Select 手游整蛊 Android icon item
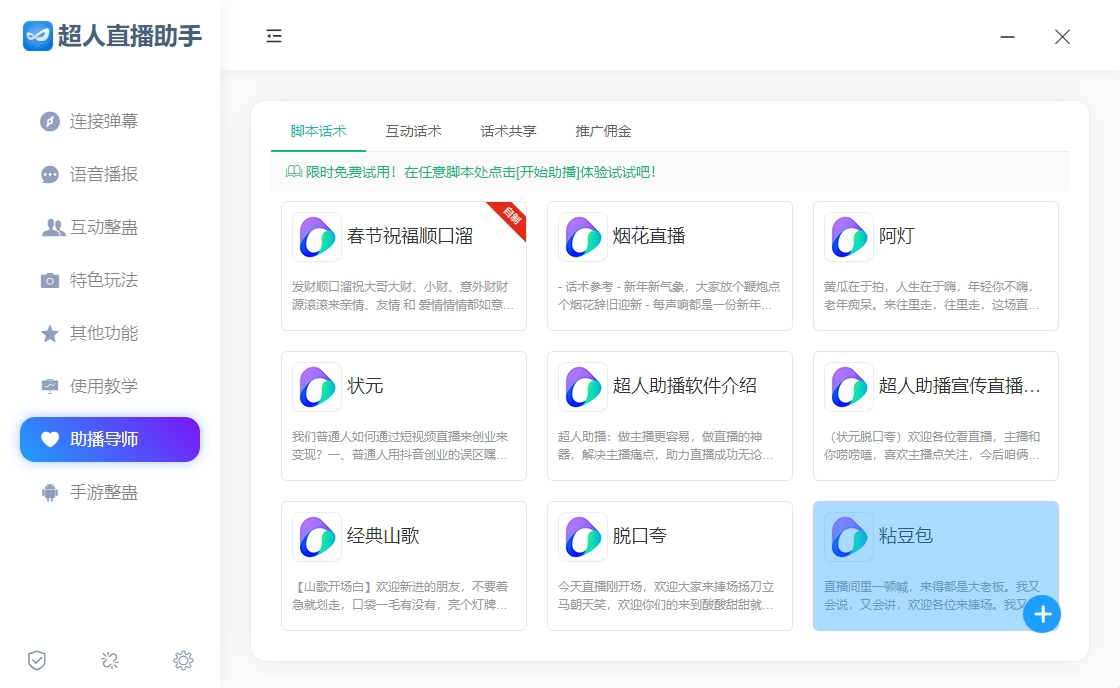1120x688 pixels. [103, 492]
